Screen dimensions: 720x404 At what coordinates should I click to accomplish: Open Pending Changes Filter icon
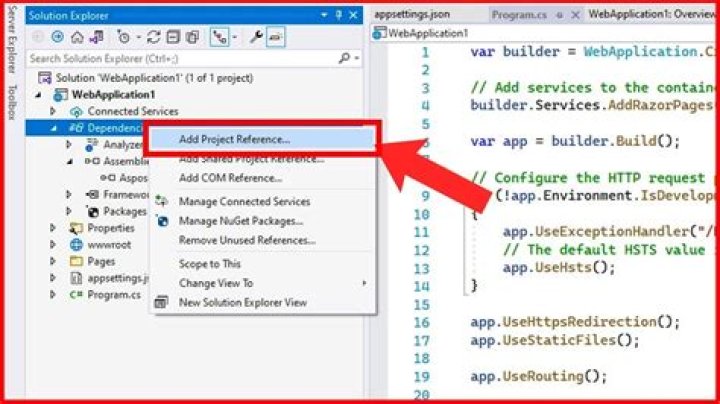[123, 37]
